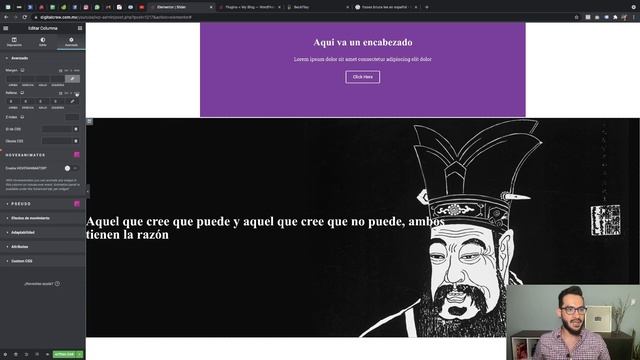640x360 pixels.
Task: Click the Relleno top value field
Action: click(x=13, y=101)
